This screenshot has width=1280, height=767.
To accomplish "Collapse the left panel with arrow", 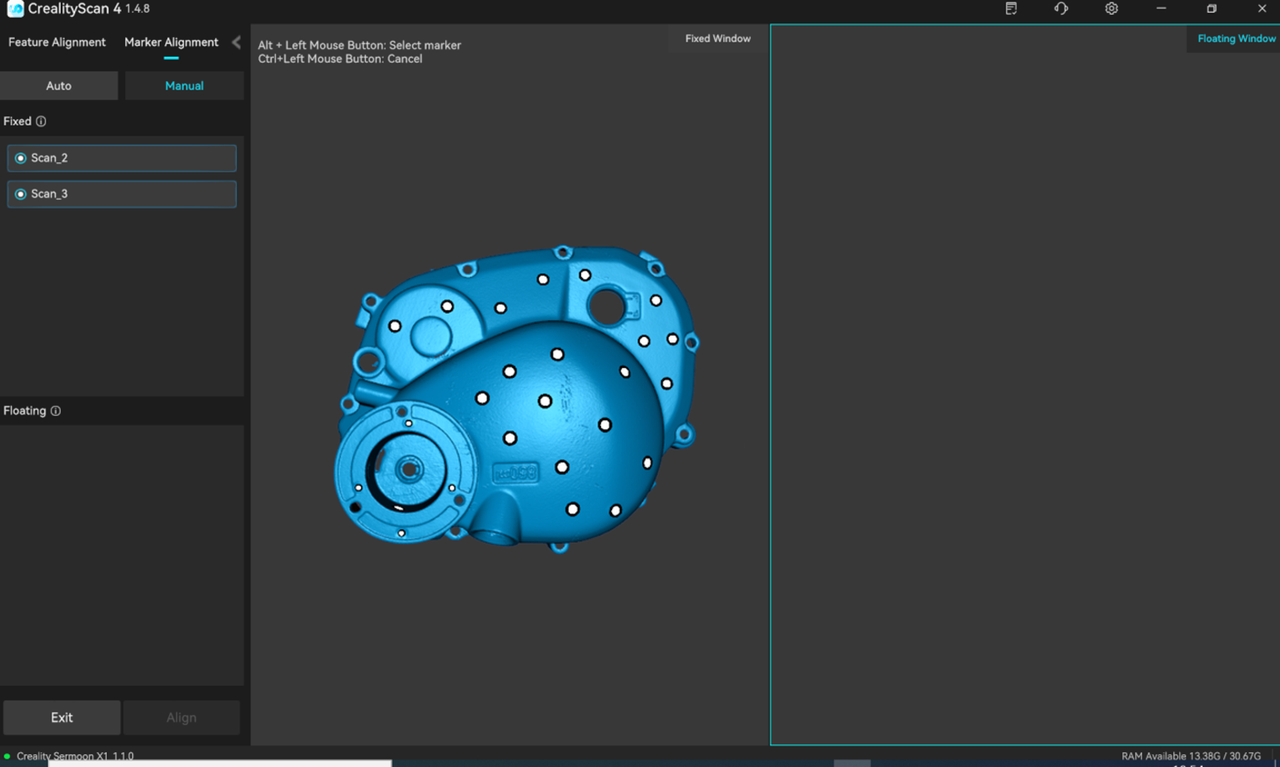I will pos(236,42).
